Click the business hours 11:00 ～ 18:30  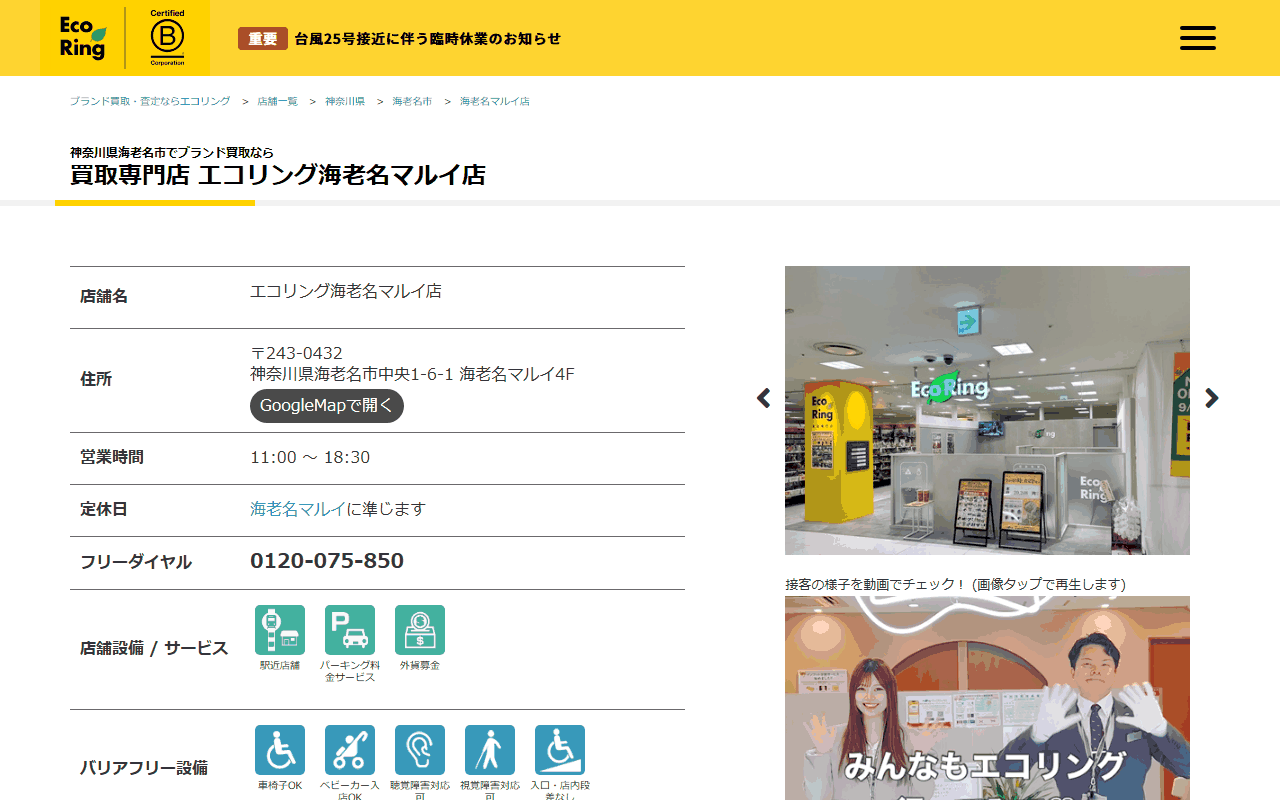point(310,457)
